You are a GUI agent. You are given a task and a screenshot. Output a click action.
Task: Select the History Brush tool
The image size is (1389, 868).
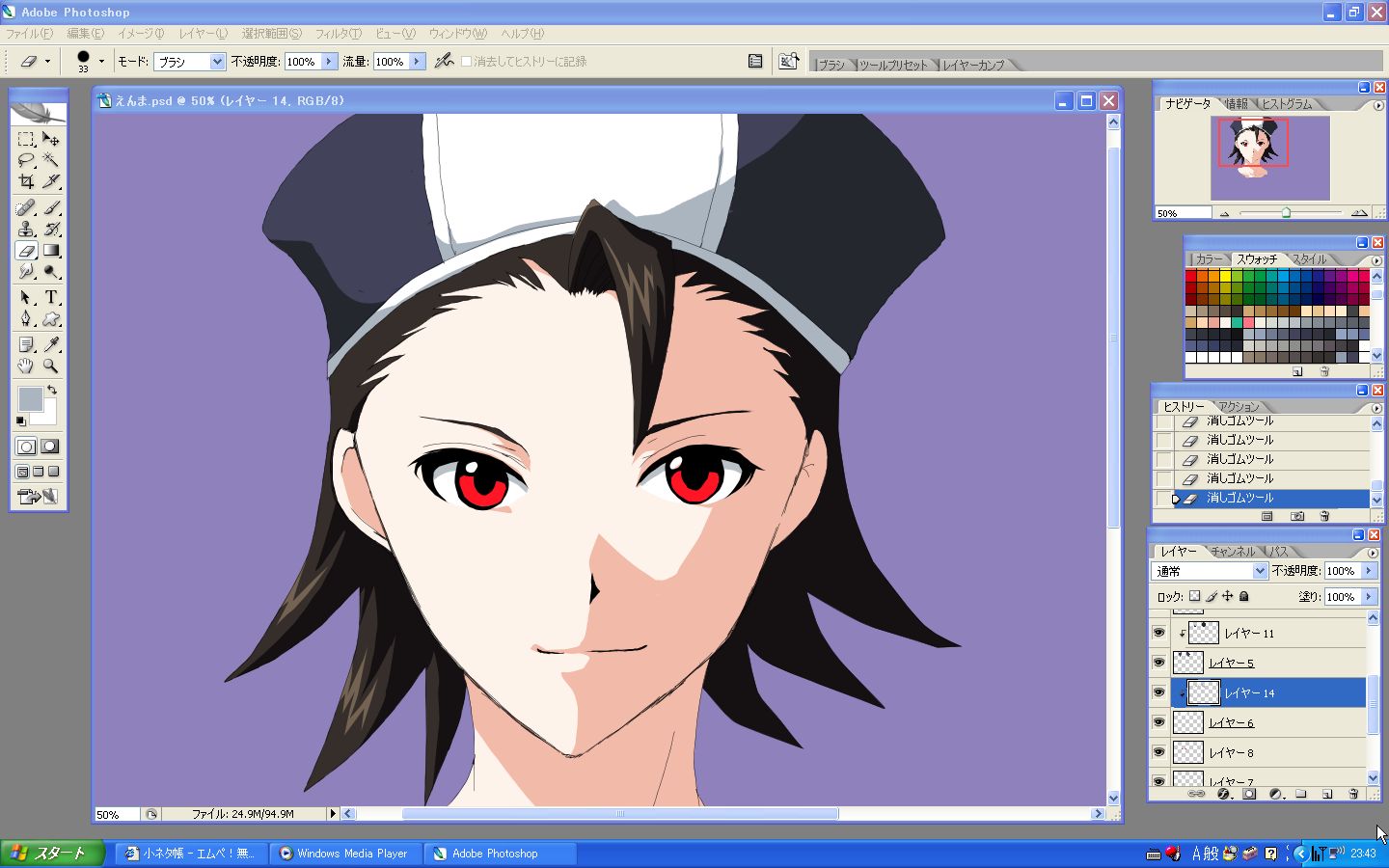point(51,229)
